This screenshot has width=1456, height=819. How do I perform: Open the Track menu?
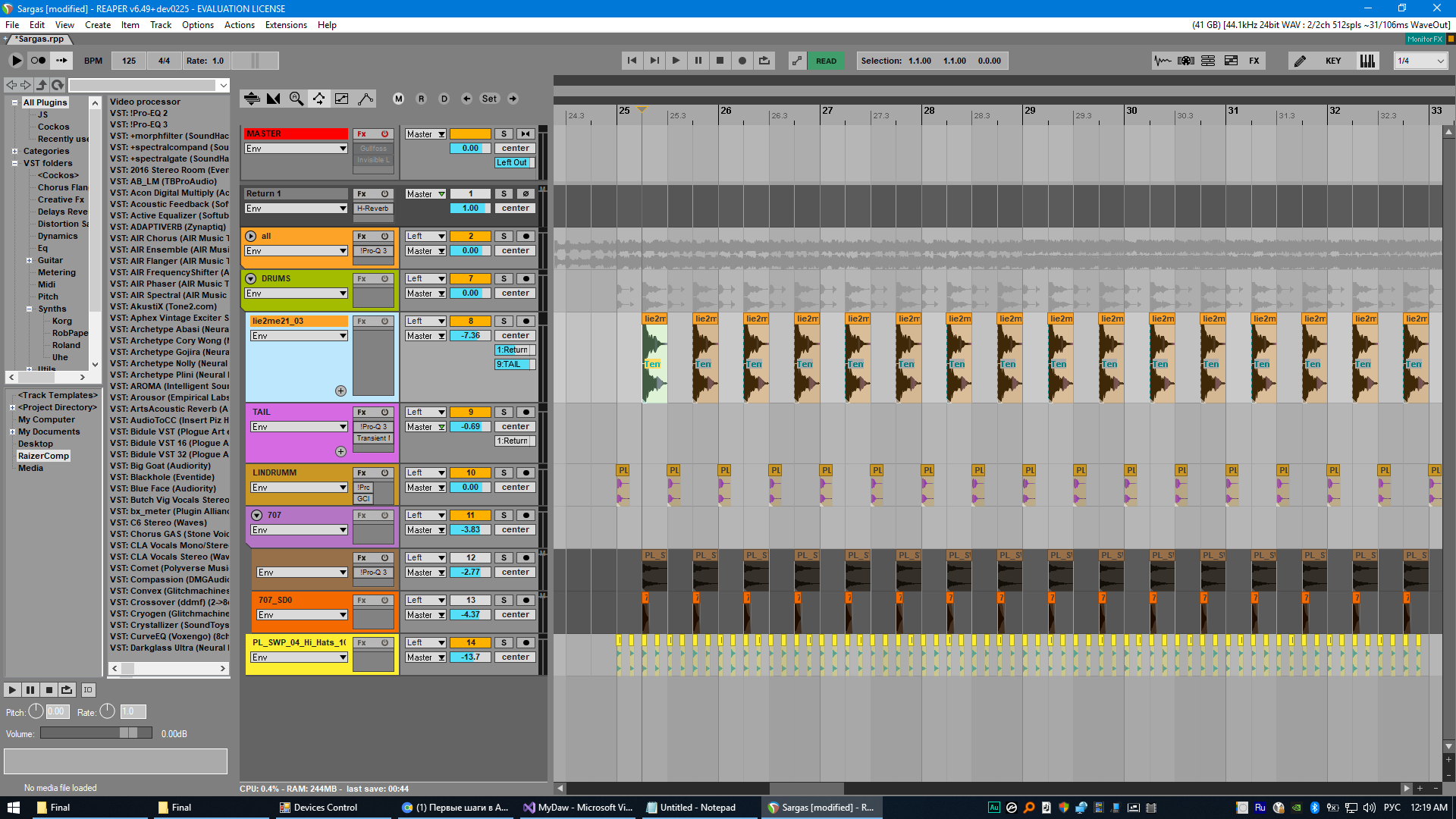tap(160, 25)
